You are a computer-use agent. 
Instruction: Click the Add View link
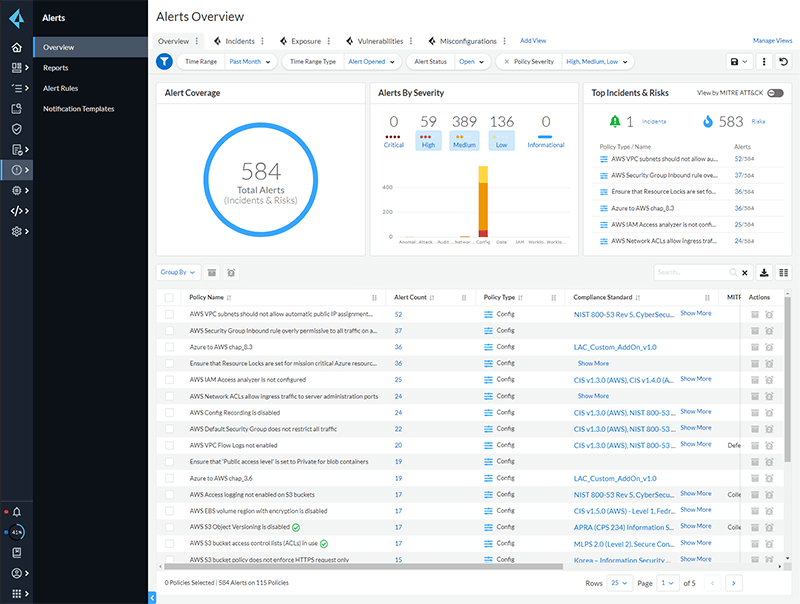[533, 41]
